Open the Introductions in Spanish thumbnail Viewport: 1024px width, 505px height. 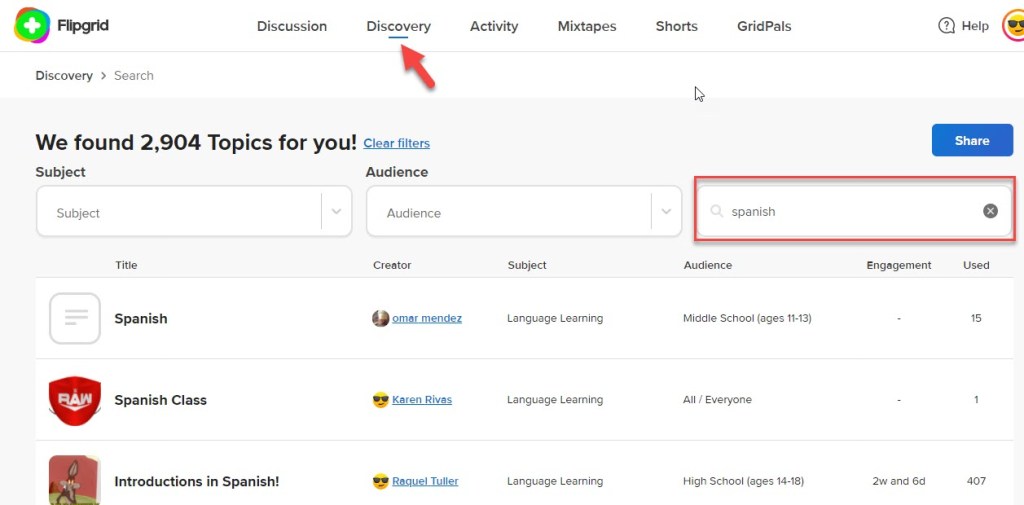pos(75,480)
